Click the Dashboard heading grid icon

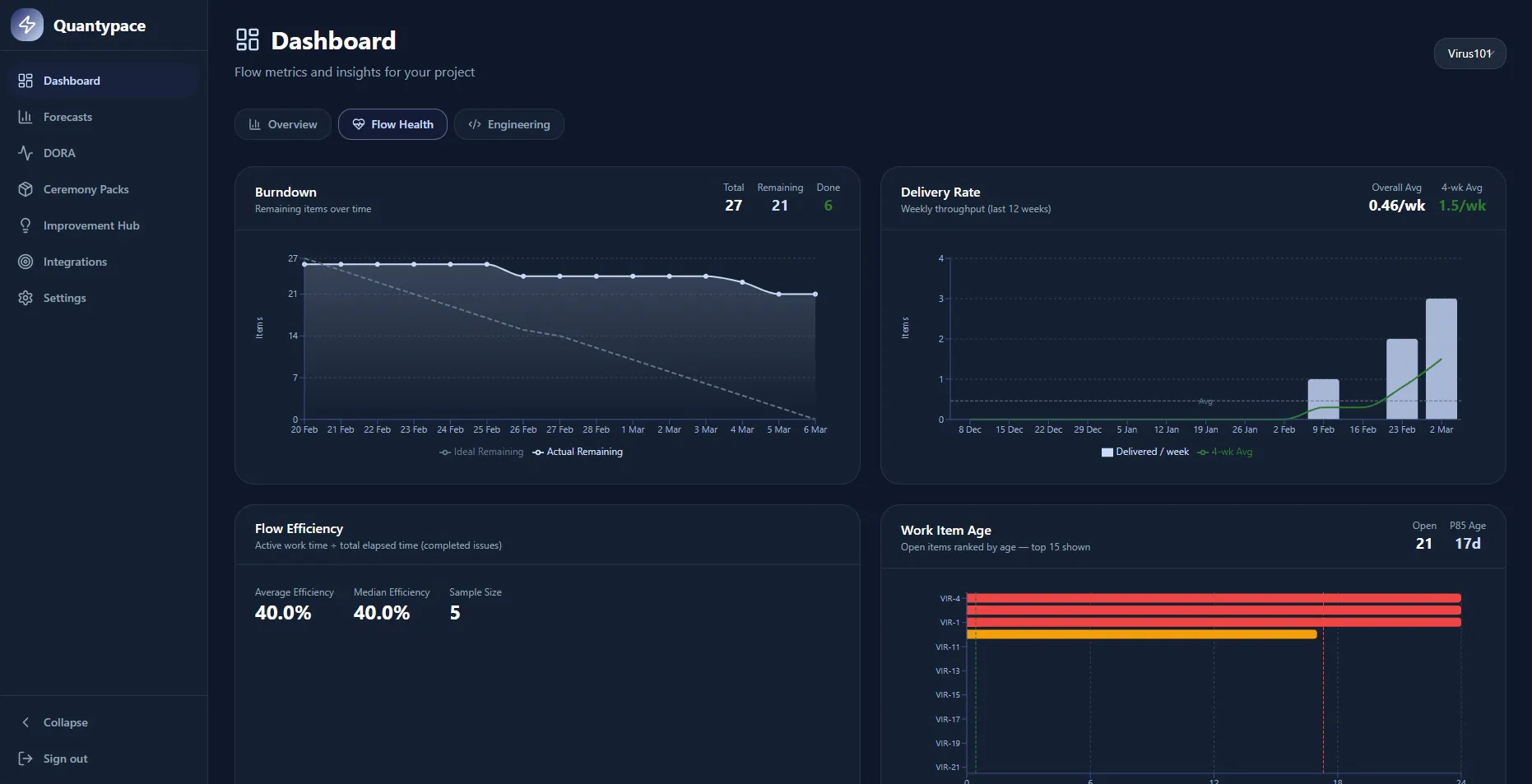[x=248, y=39]
